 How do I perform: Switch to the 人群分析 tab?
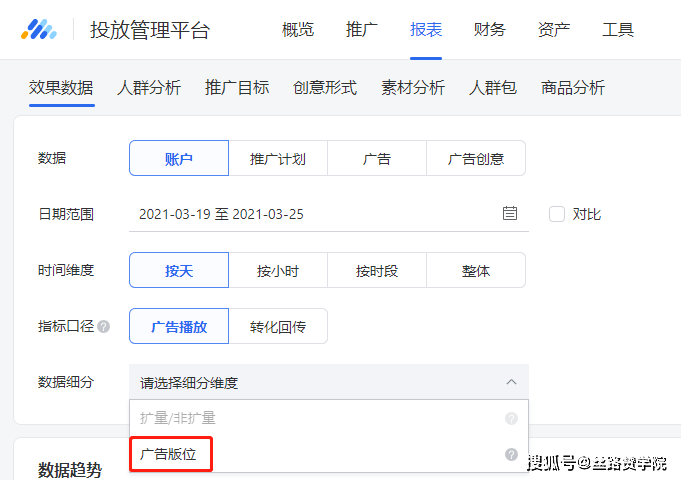pos(149,87)
